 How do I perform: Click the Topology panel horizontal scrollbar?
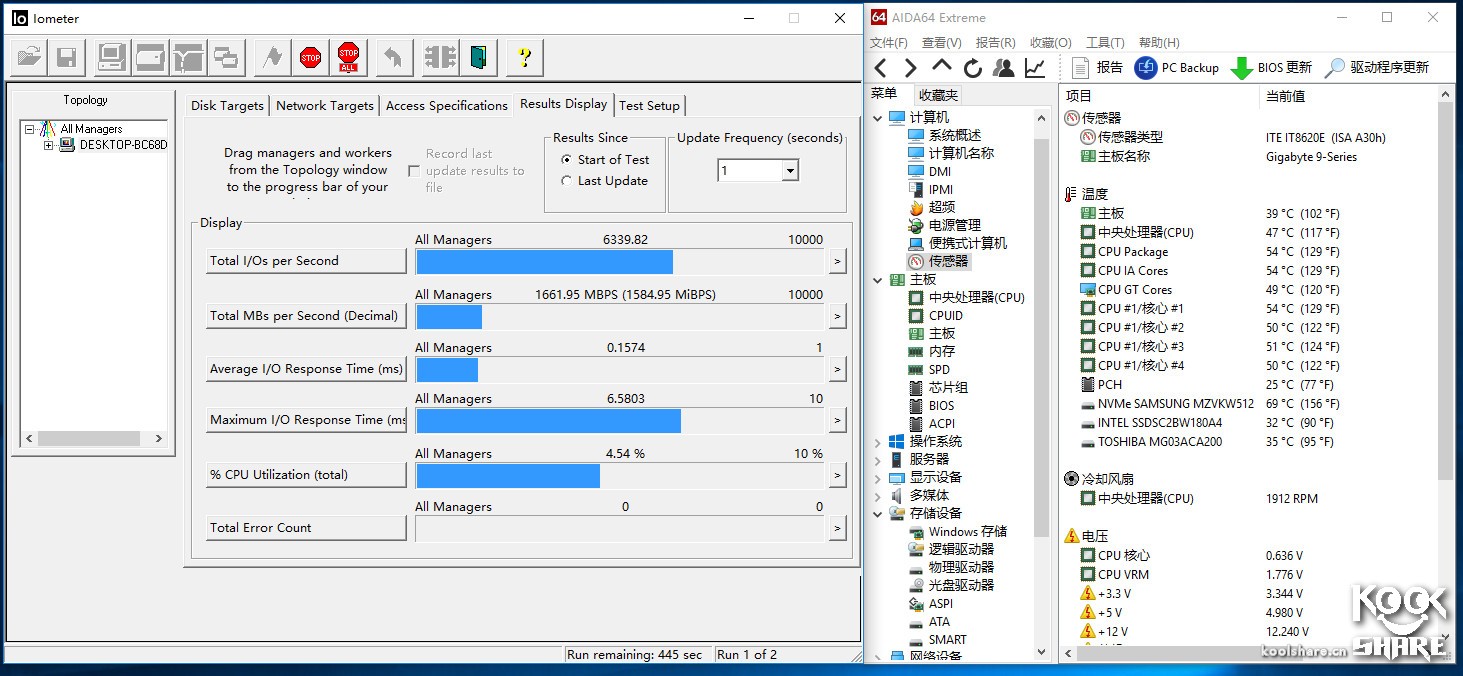[90, 438]
